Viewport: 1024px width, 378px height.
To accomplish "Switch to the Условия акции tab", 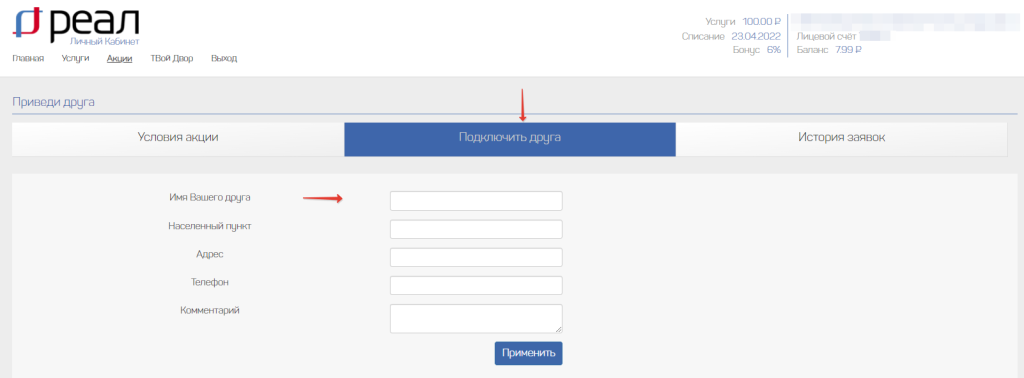I will [x=178, y=139].
